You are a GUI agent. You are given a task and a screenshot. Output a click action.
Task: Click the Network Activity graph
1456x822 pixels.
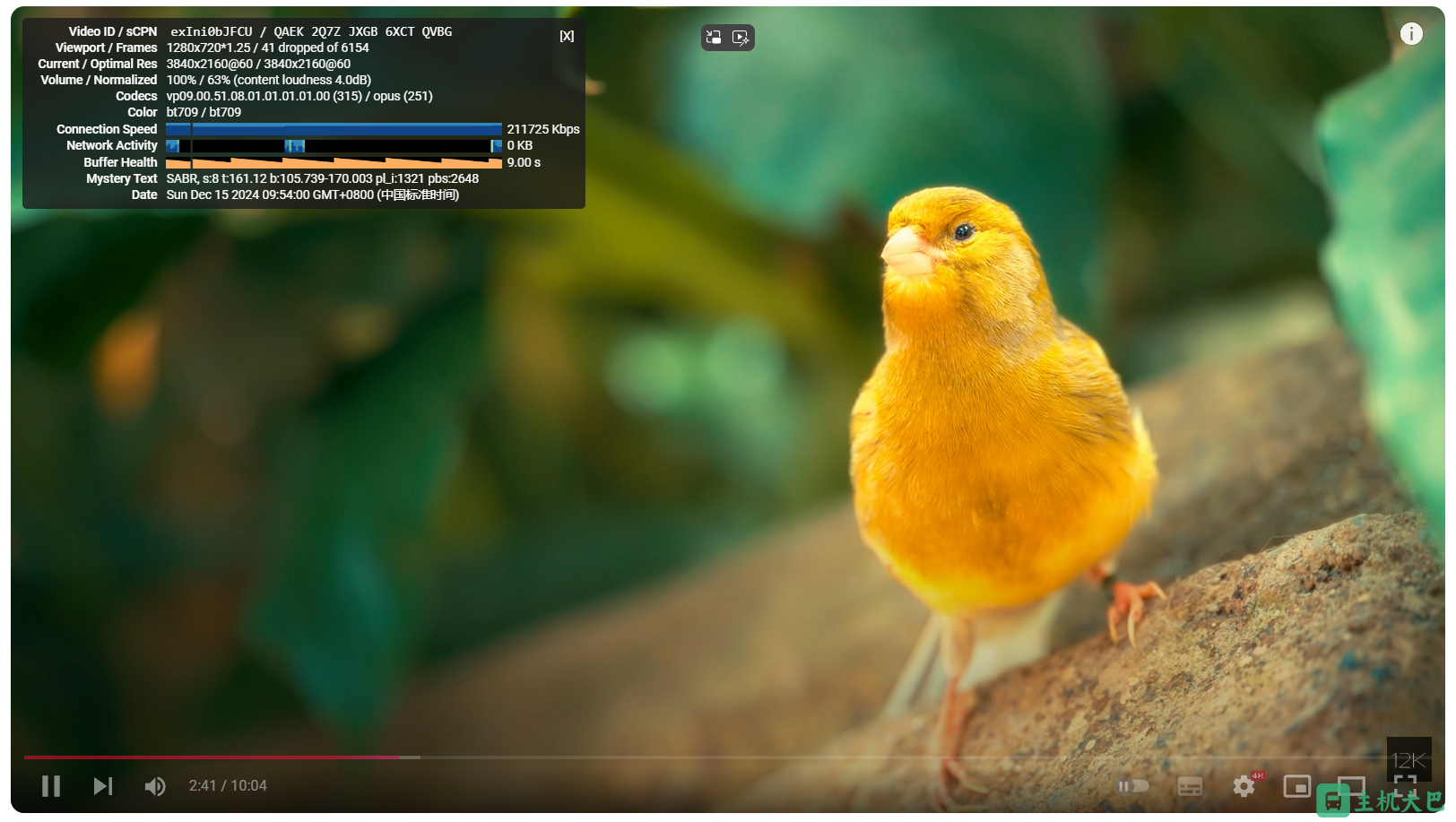(334, 145)
